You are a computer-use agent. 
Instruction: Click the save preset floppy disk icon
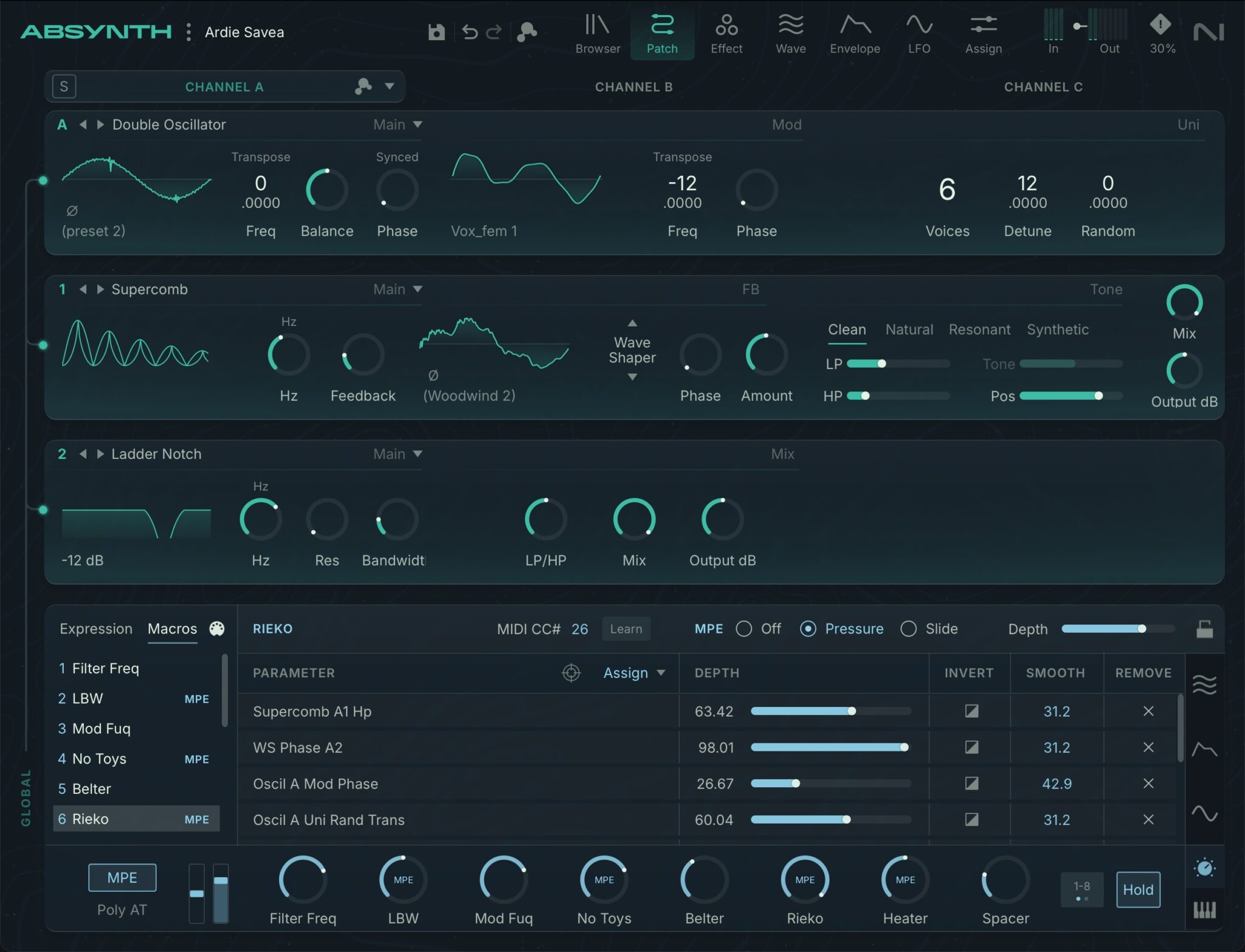pos(436,32)
